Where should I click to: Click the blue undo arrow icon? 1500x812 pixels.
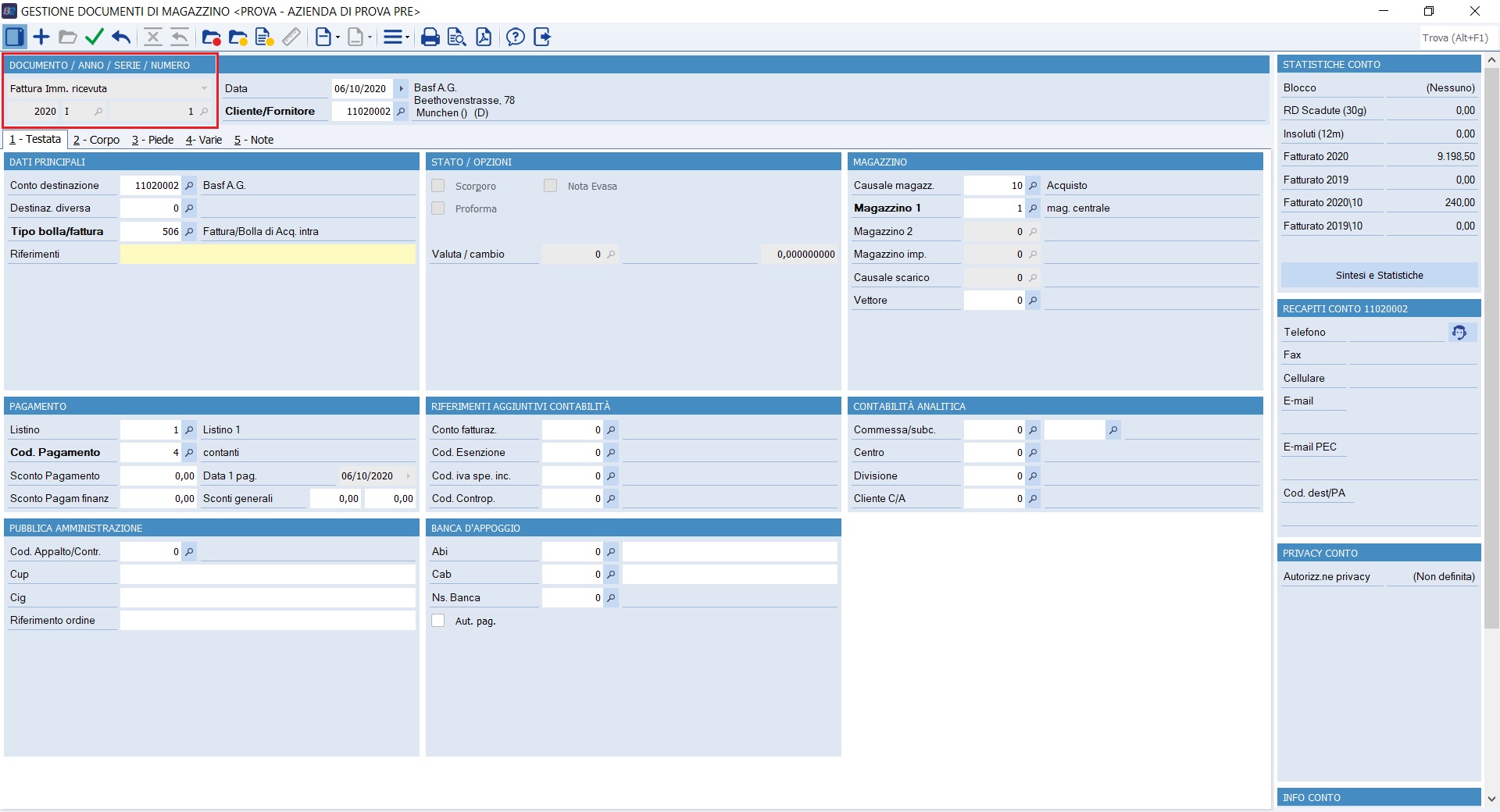(121, 37)
